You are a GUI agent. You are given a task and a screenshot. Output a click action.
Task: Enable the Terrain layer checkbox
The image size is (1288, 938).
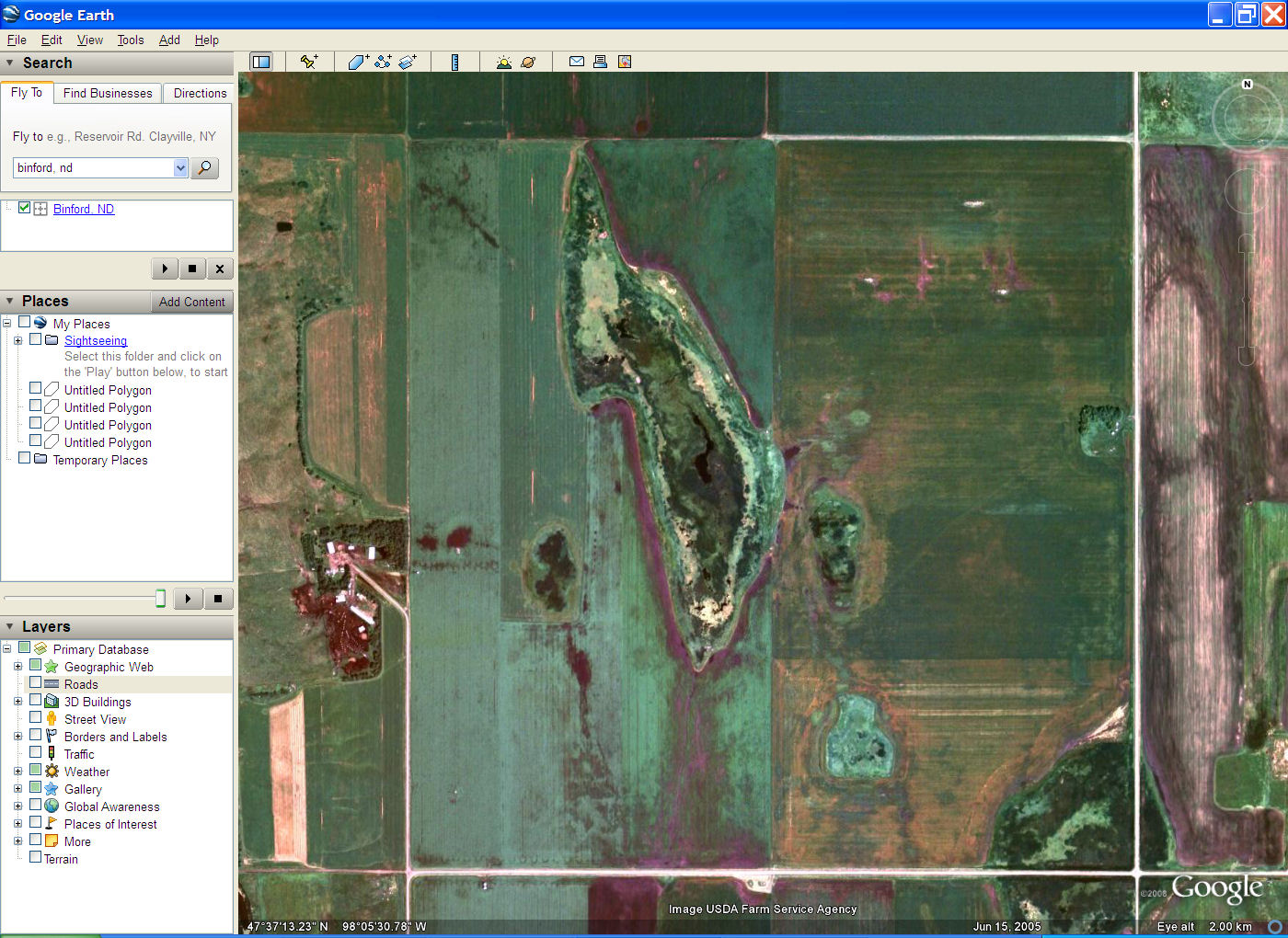click(x=36, y=857)
